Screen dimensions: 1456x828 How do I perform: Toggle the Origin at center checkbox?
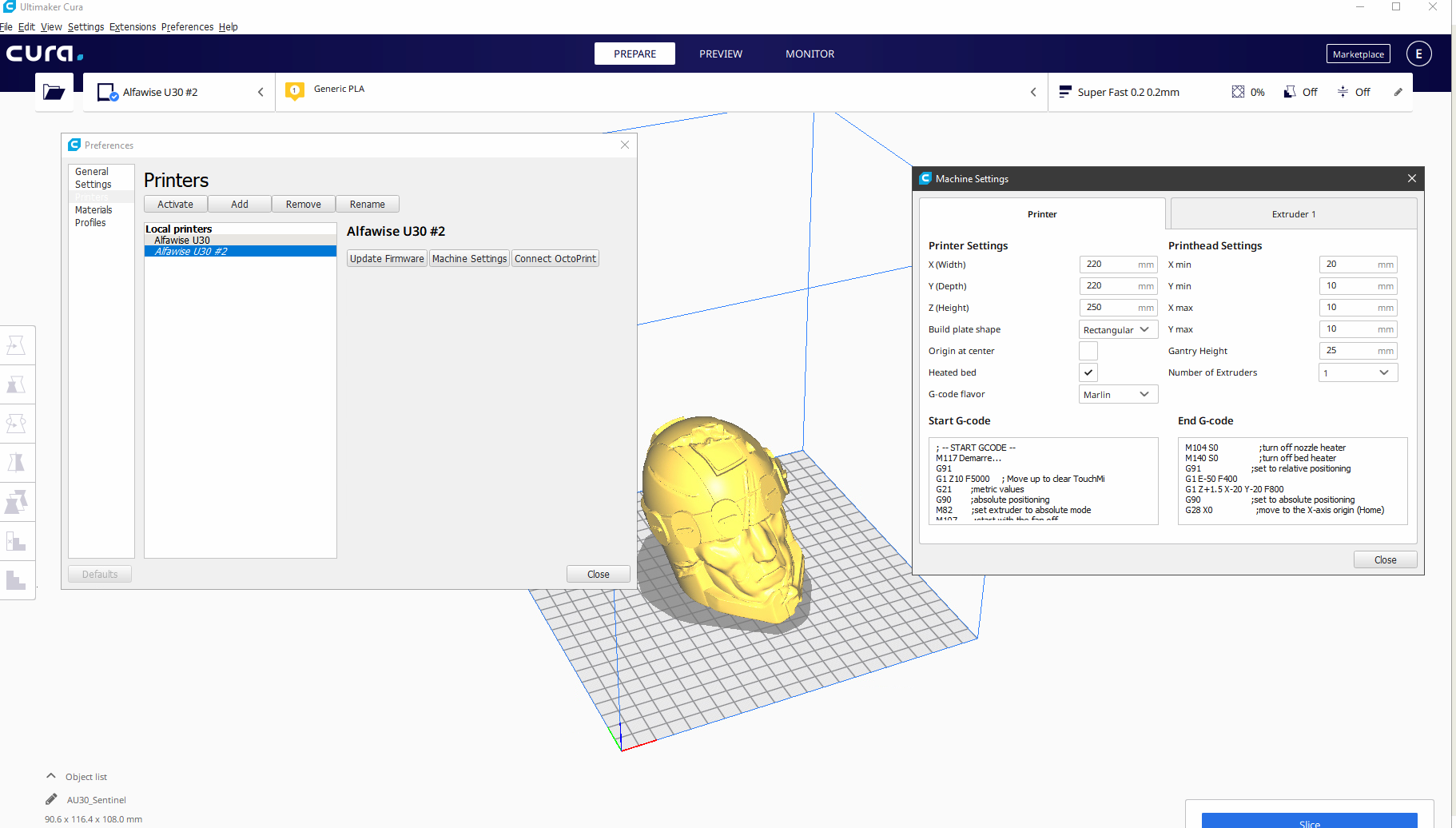[x=1088, y=351]
